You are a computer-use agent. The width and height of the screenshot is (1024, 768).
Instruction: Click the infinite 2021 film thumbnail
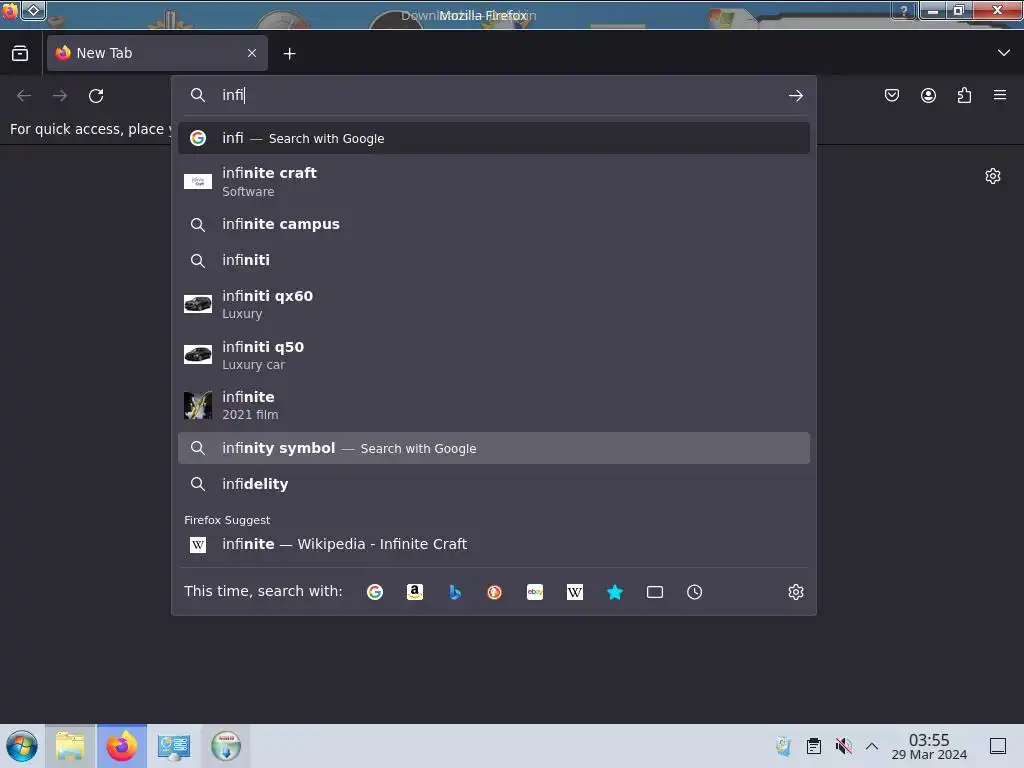tap(198, 405)
